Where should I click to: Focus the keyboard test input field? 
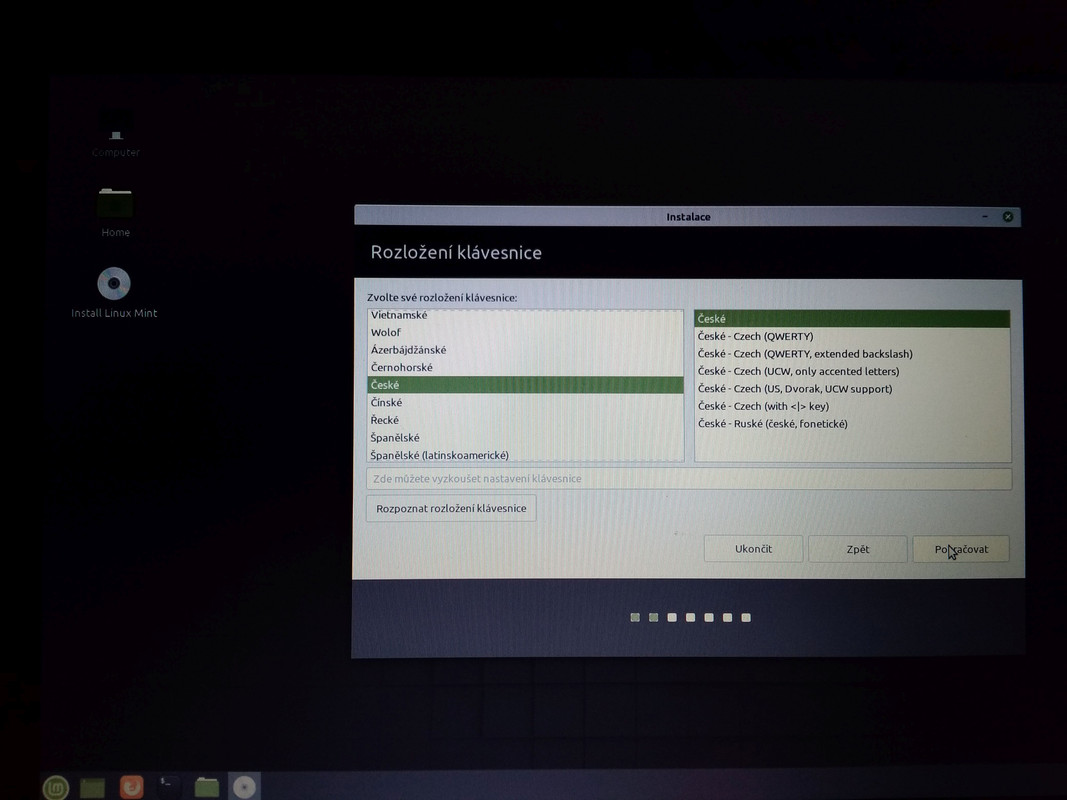[x=689, y=479]
